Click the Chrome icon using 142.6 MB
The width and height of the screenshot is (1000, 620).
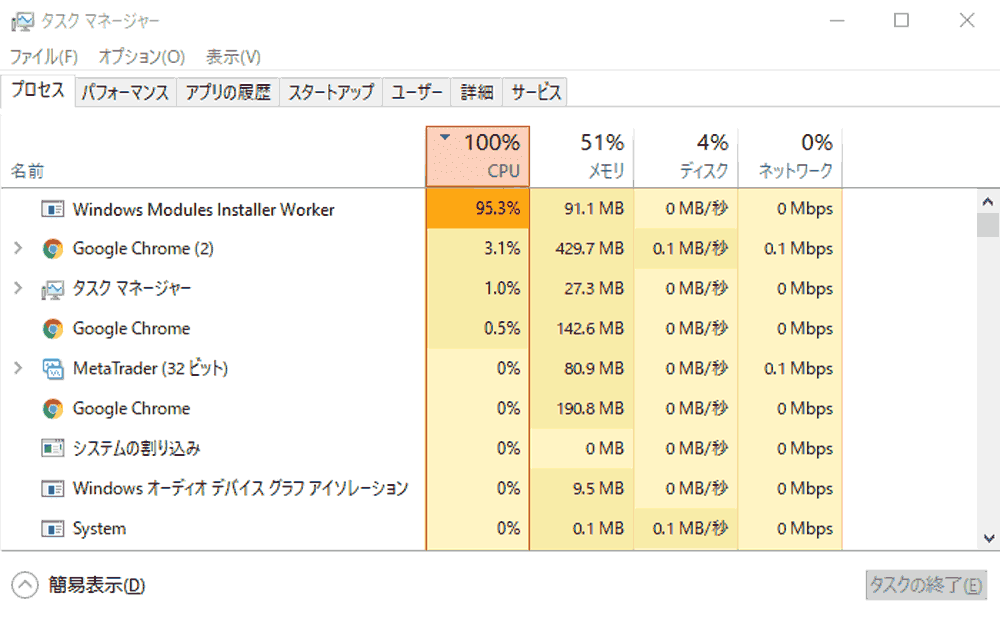click(x=52, y=328)
